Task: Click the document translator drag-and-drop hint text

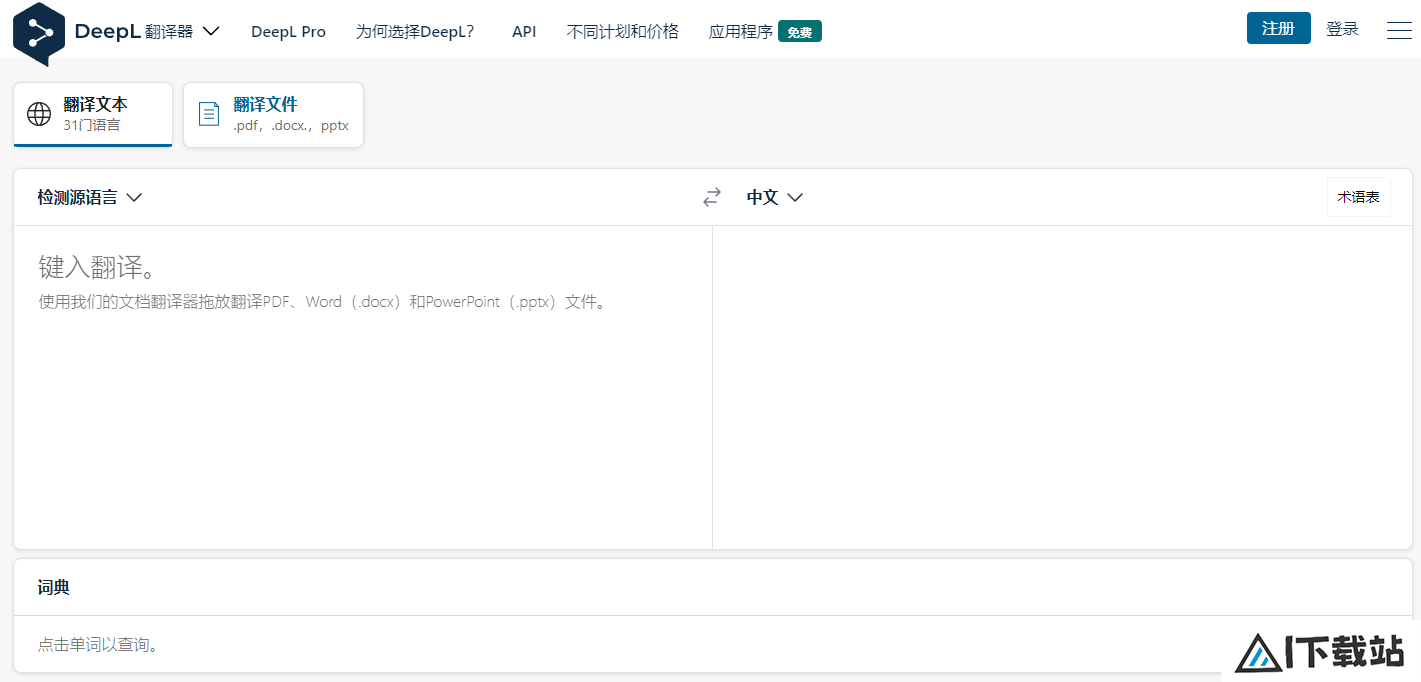Action: click(323, 302)
